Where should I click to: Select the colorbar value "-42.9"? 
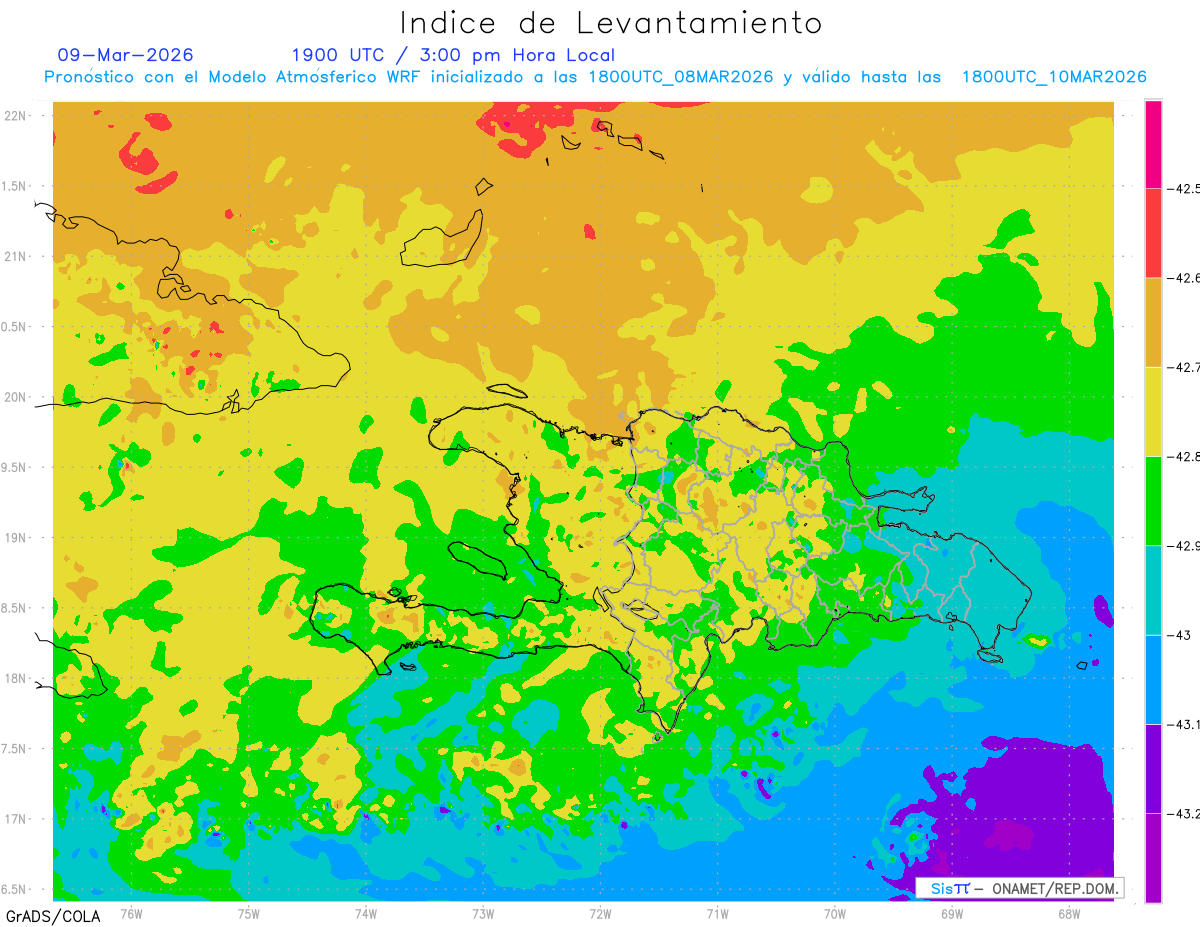(x=1183, y=546)
